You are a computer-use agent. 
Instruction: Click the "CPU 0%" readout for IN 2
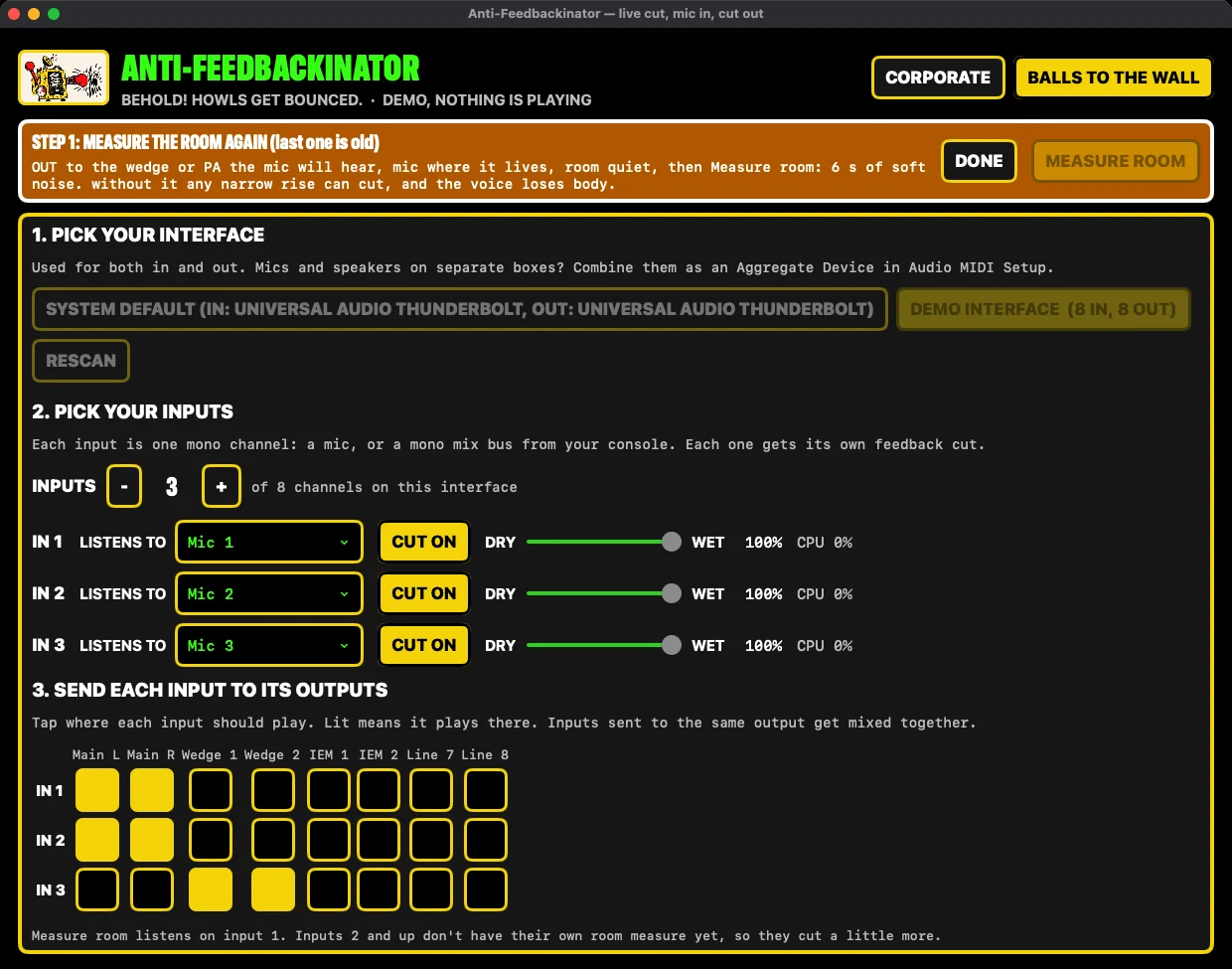click(x=825, y=594)
